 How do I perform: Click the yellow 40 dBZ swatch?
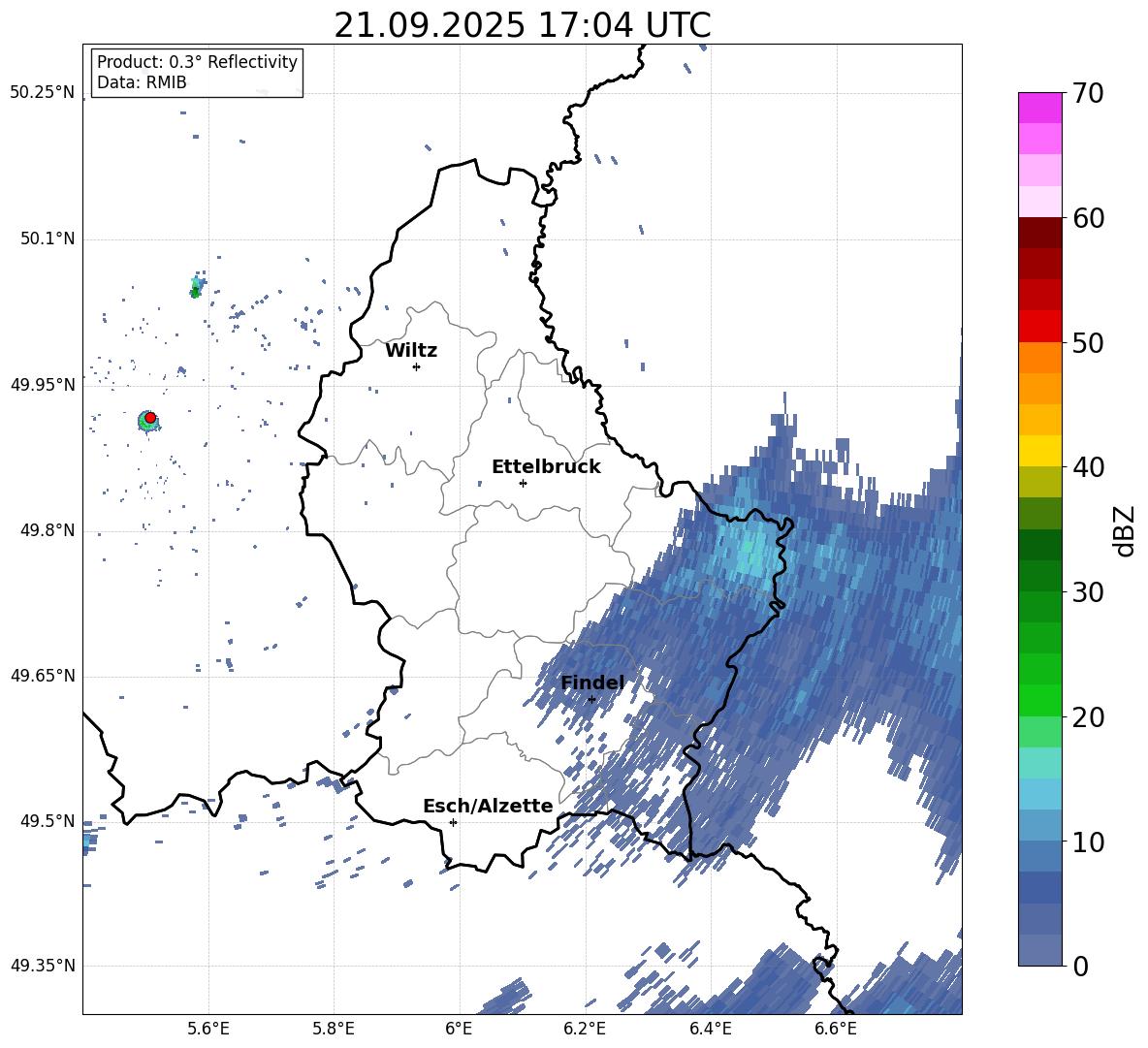[x=1039, y=451]
